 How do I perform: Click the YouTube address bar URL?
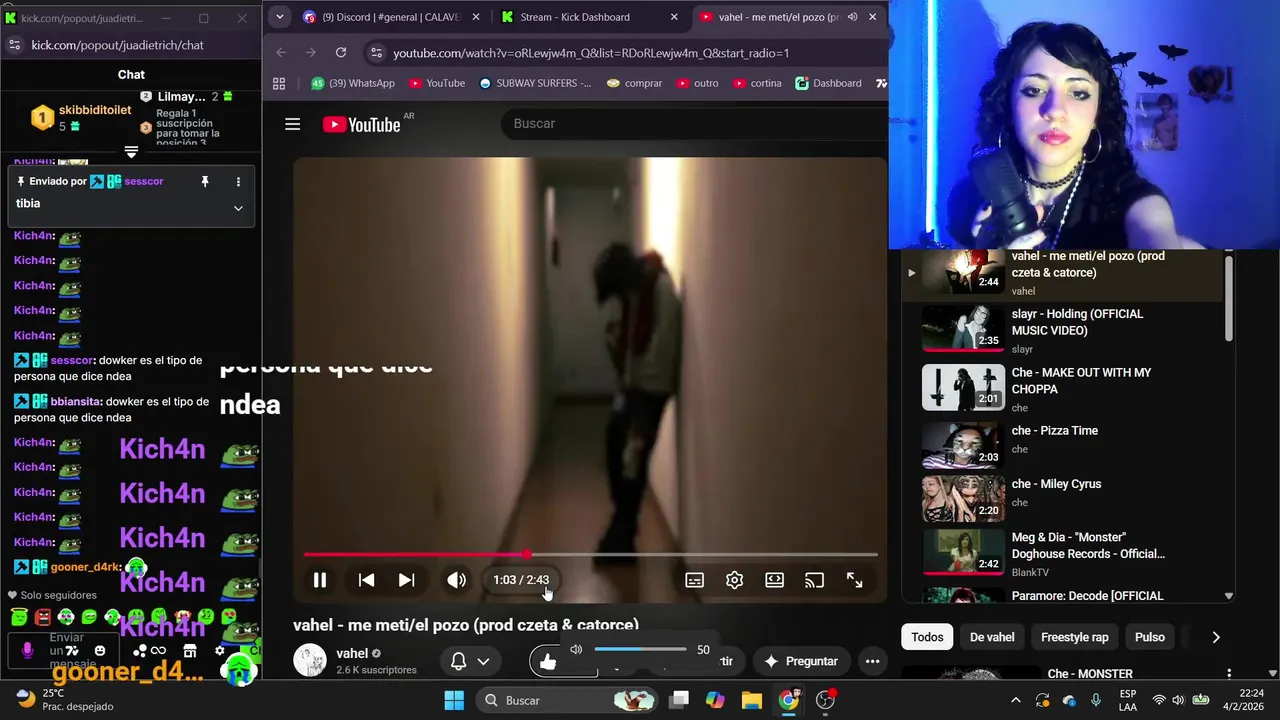tap(591, 53)
